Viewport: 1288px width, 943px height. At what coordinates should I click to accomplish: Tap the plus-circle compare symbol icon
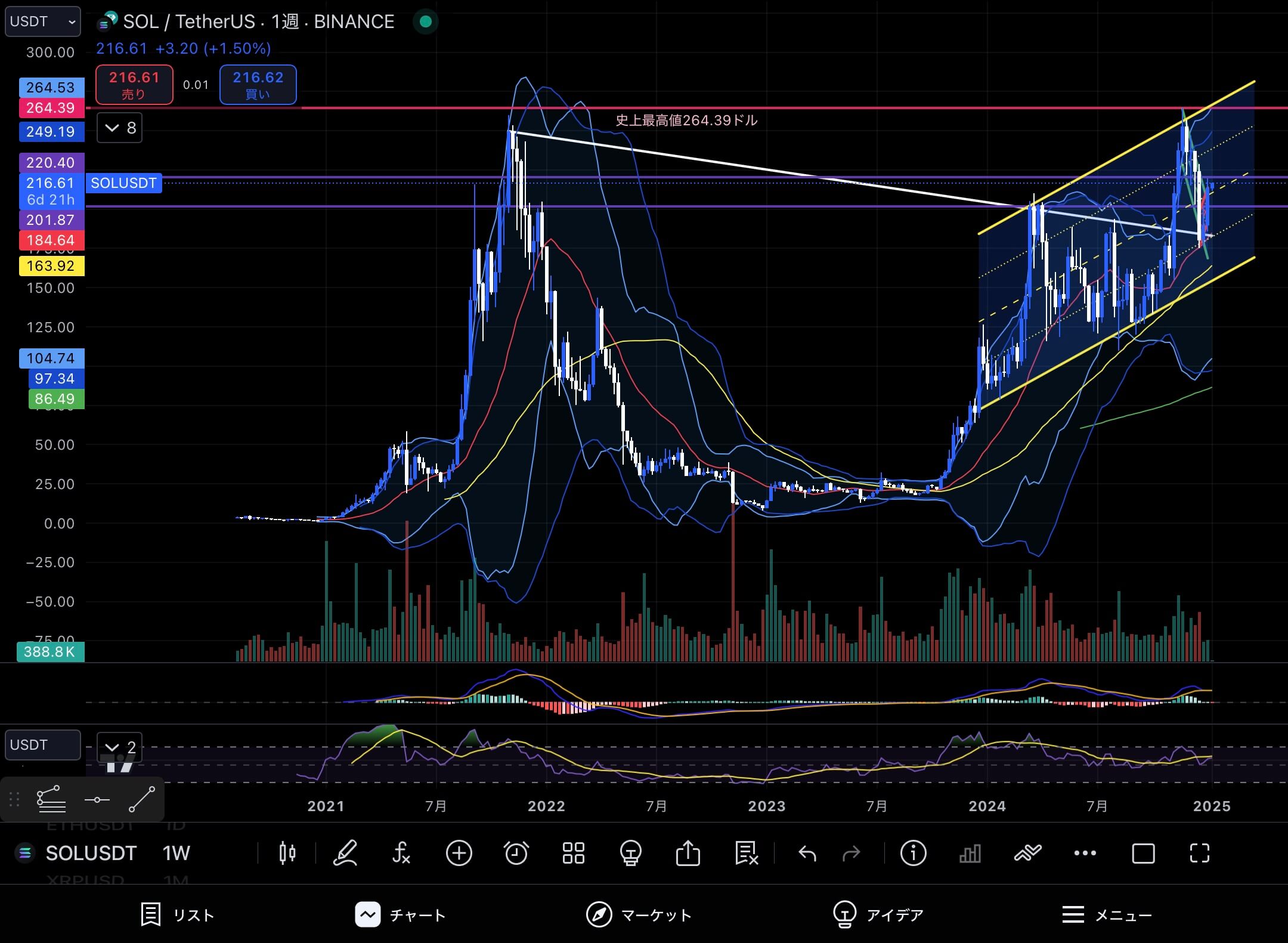point(459,853)
